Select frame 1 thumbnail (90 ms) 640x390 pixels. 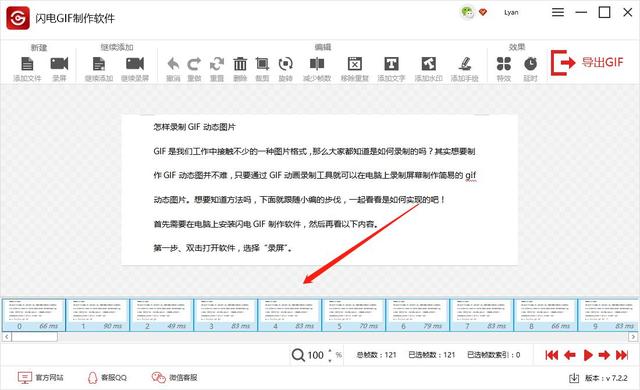pos(98,315)
